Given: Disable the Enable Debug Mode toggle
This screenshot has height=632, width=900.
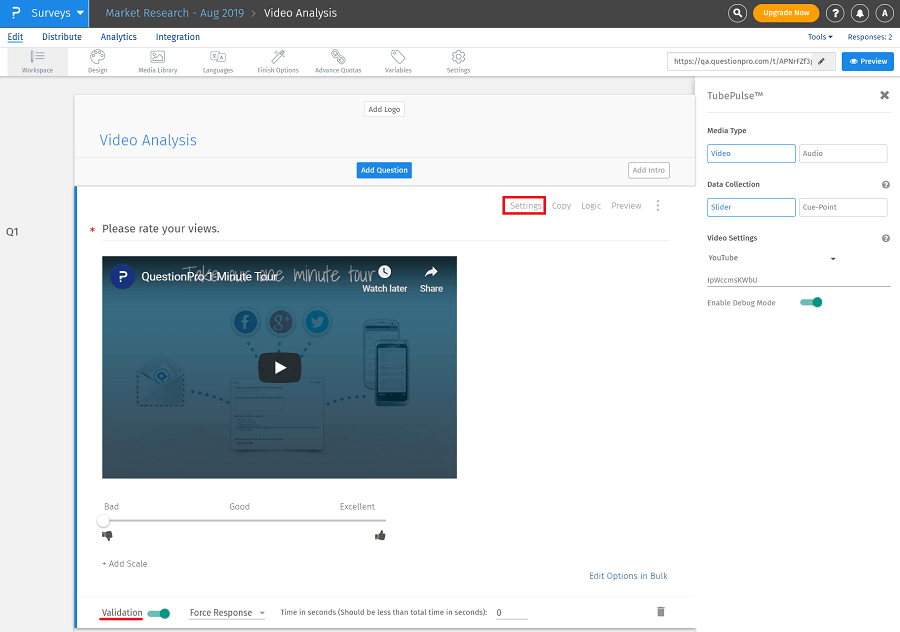Looking at the screenshot, I should click(811, 302).
